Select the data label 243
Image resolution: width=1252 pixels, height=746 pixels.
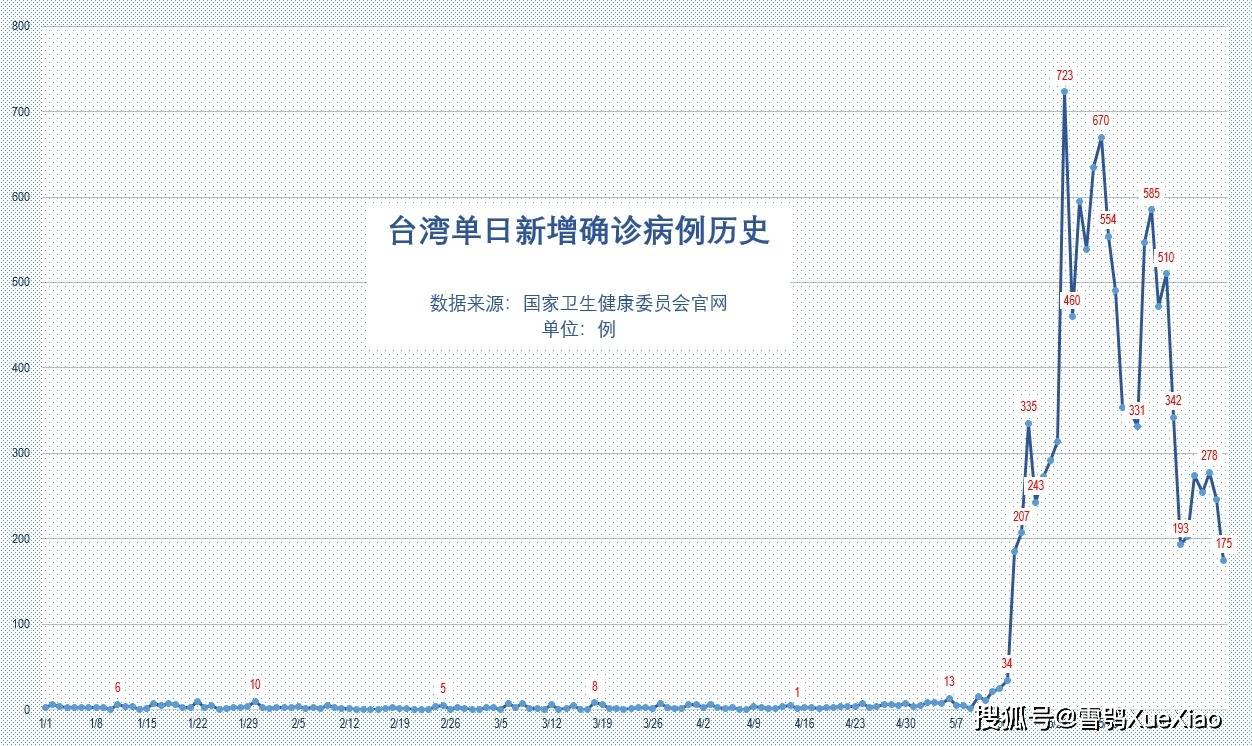click(1035, 485)
